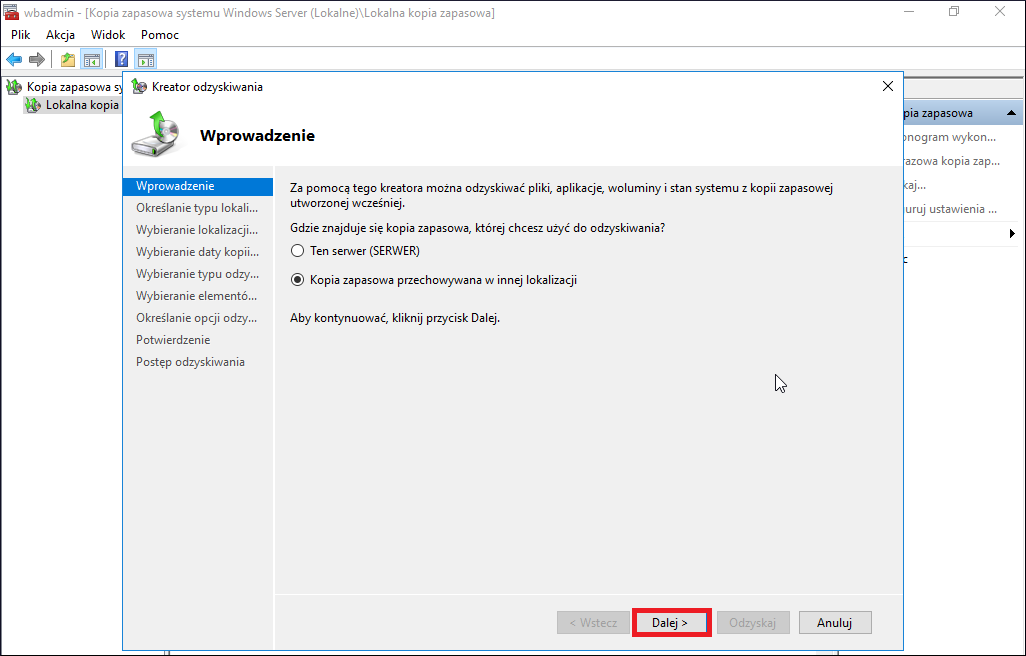This screenshot has height=656, width=1026.
Task: Open the Help question mark toolbar icon
Action: tap(122, 60)
